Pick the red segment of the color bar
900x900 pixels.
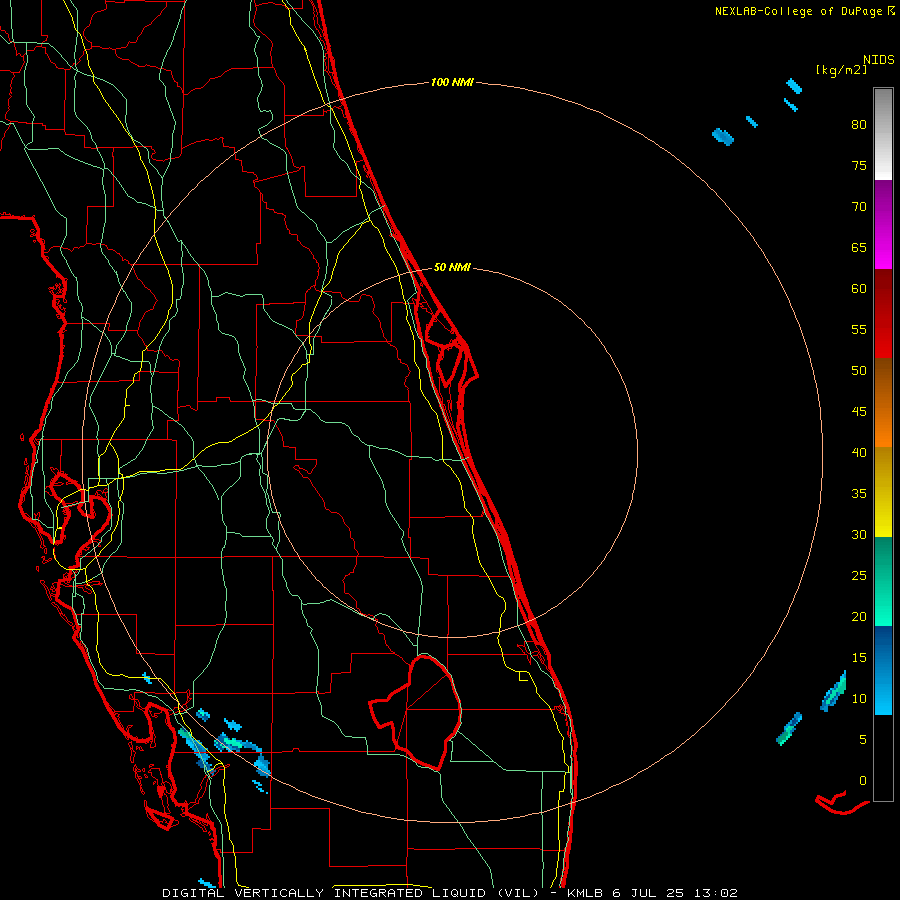[x=883, y=313]
